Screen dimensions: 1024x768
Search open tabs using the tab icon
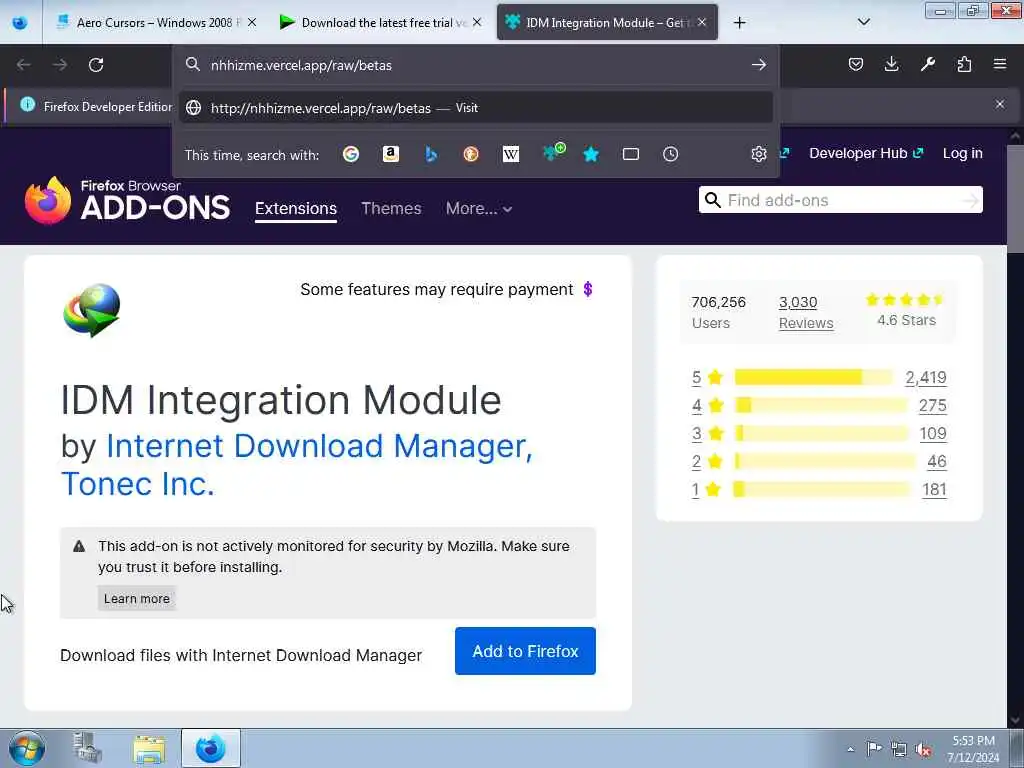coord(631,154)
